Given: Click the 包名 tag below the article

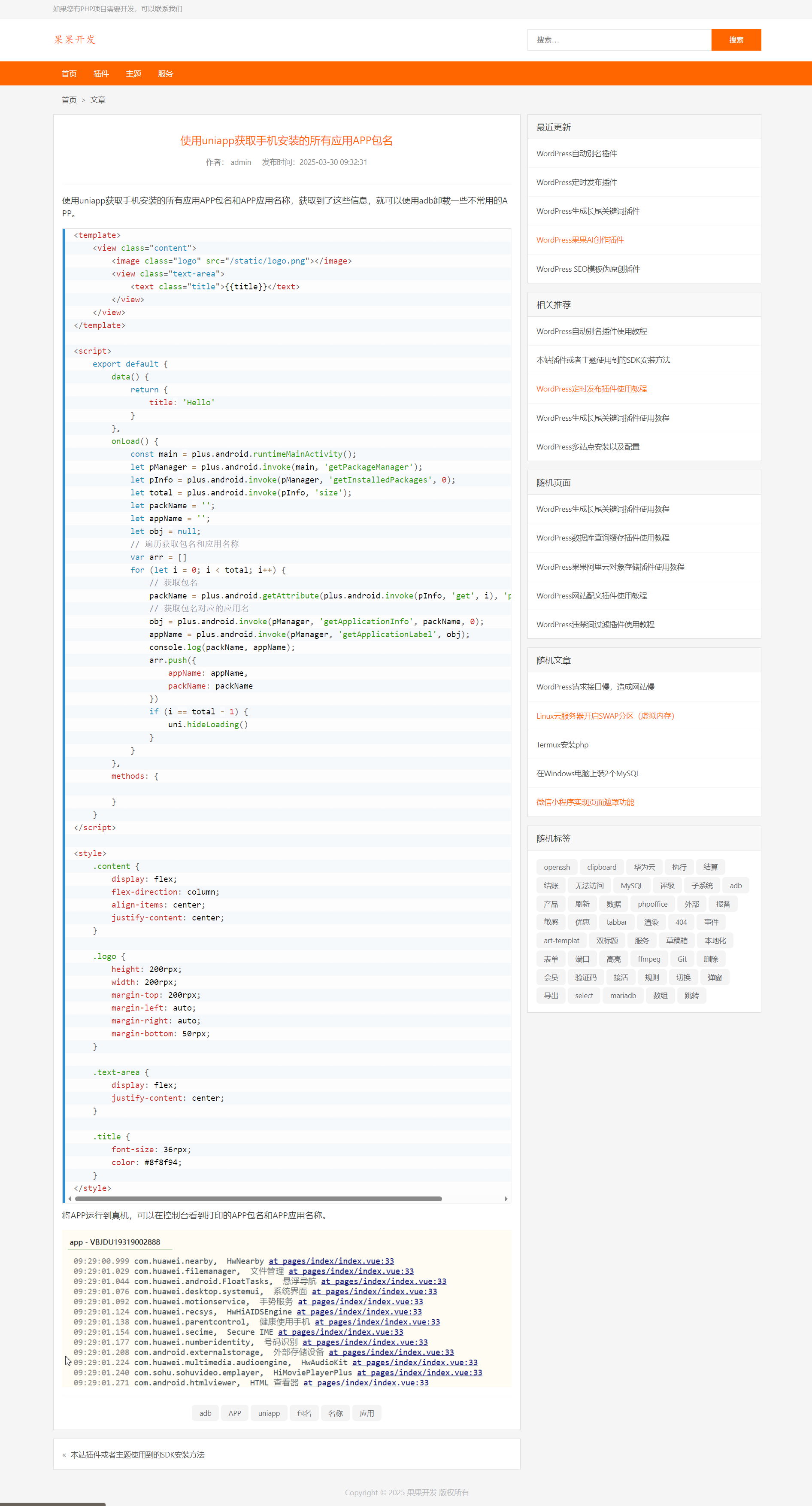Looking at the screenshot, I should 304,1413.
